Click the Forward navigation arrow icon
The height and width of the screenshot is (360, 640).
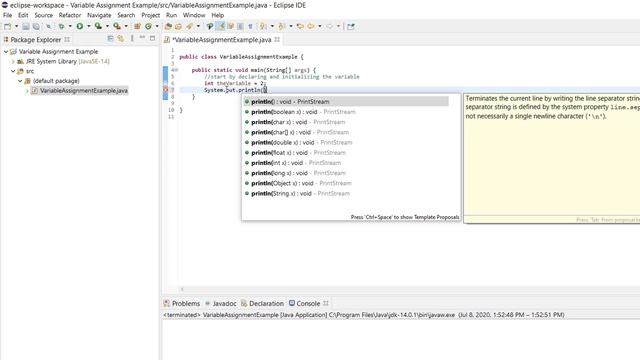pos(329,27)
